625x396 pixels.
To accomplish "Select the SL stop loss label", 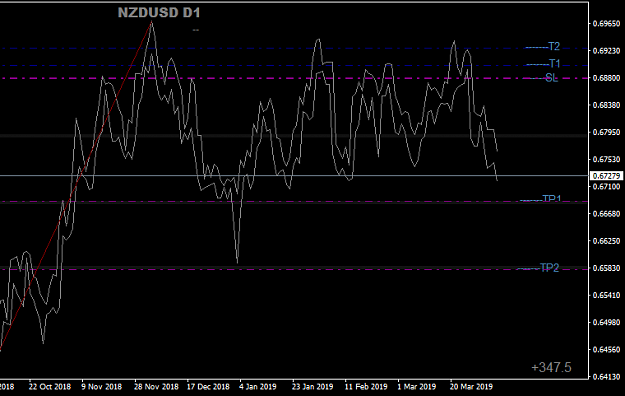I will coord(551,78).
